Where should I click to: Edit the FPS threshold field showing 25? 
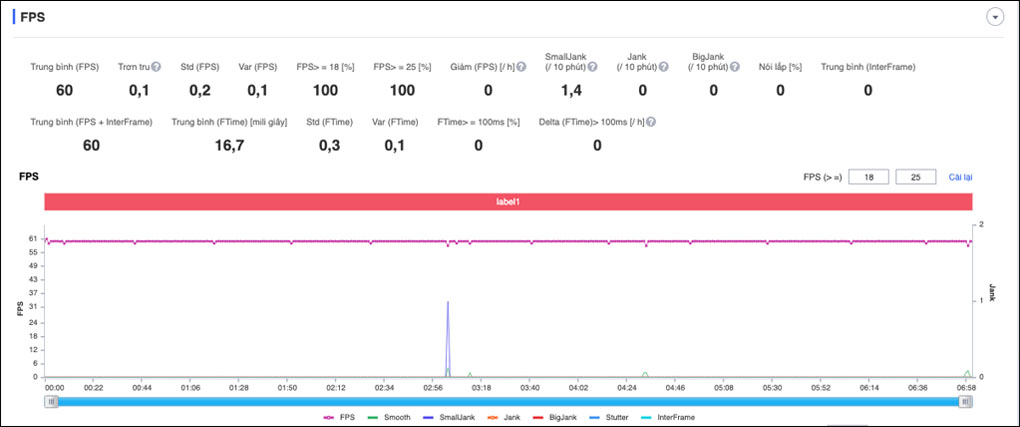pyautogui.click(x=915, y=177)
